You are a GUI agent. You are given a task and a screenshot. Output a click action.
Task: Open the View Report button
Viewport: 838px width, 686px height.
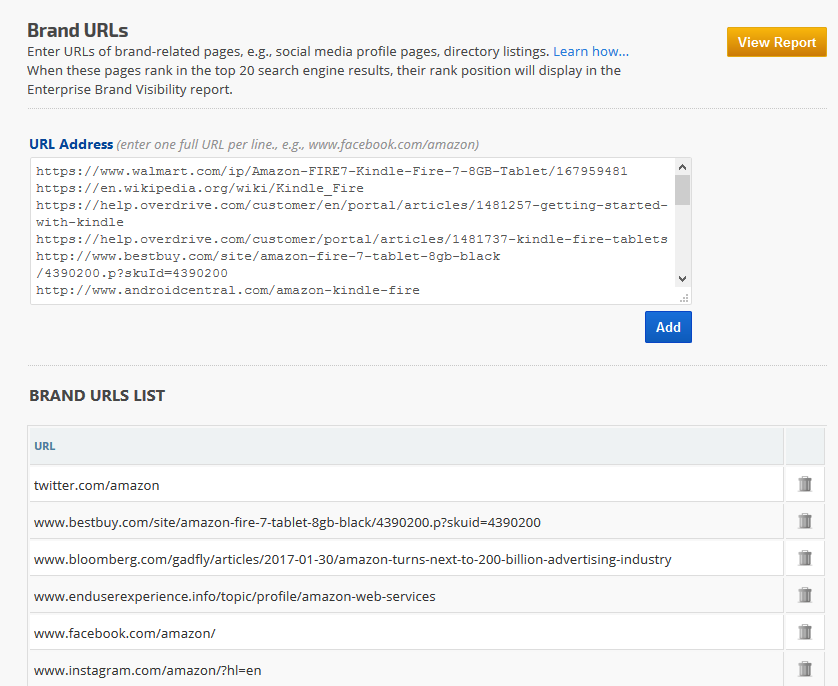point(776,42)
